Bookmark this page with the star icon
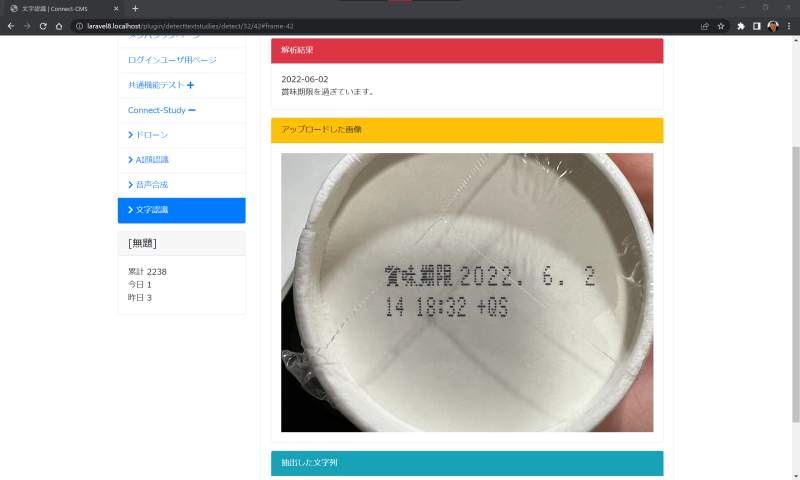This screenshot has width=800, height=480. tap(721, 26)
